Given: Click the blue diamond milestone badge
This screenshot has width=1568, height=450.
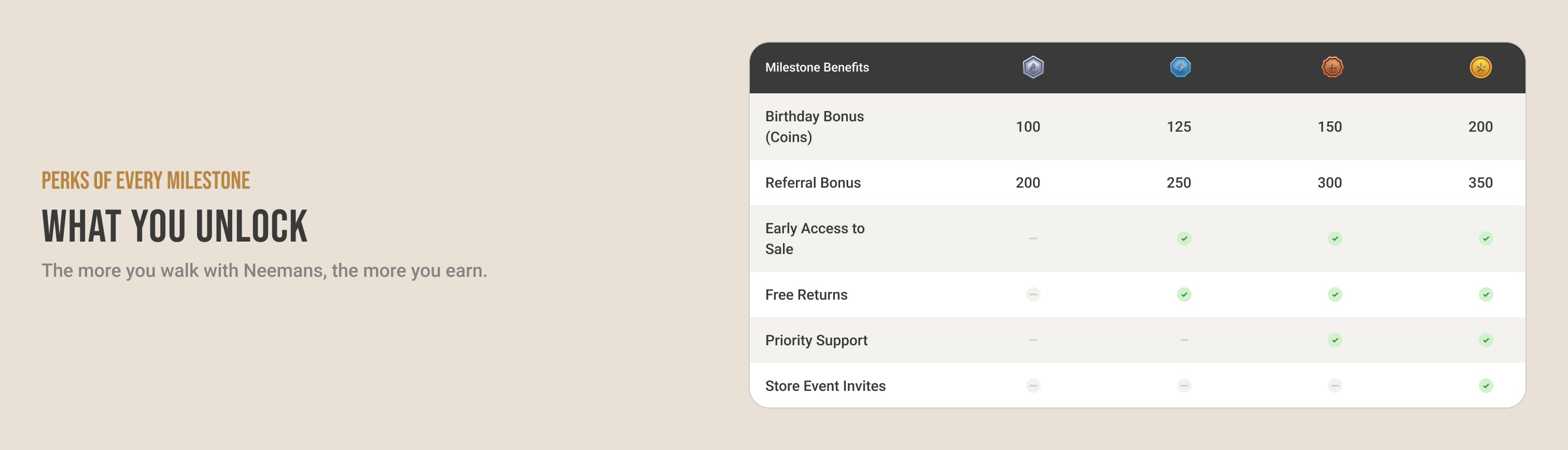Looking at the screenshot, I should click(x=1180, y=67).
